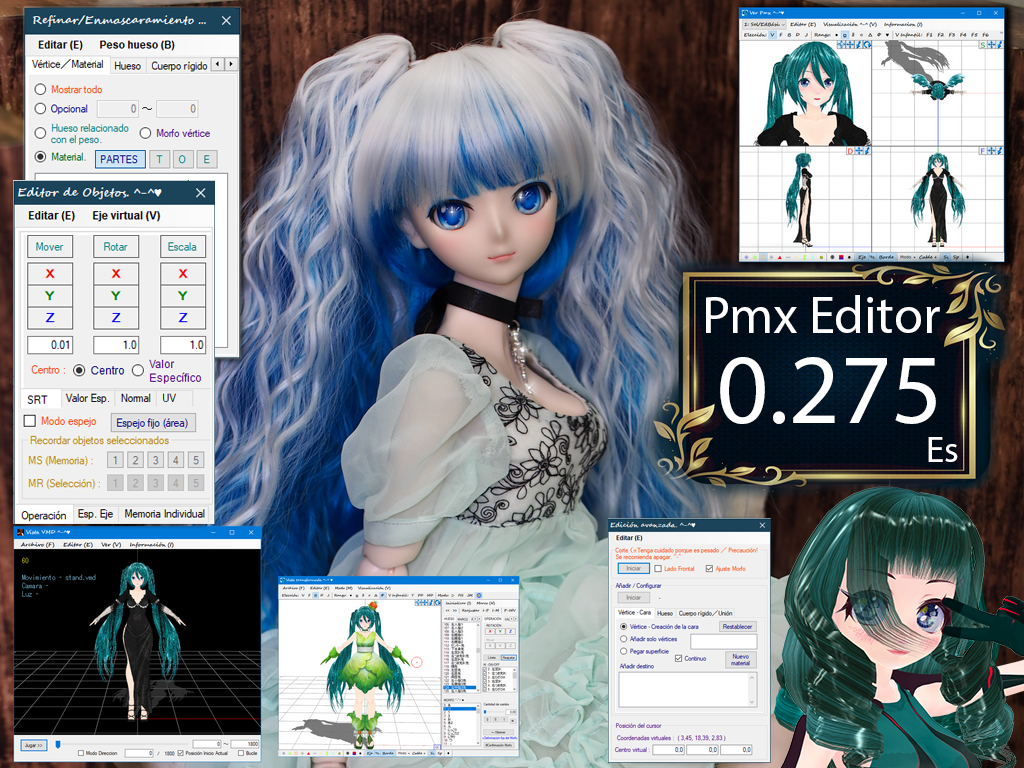The width and height of the screenshot is (1024, 768).
Task: Click the Añadir destino list box
Action: [688, 690]
